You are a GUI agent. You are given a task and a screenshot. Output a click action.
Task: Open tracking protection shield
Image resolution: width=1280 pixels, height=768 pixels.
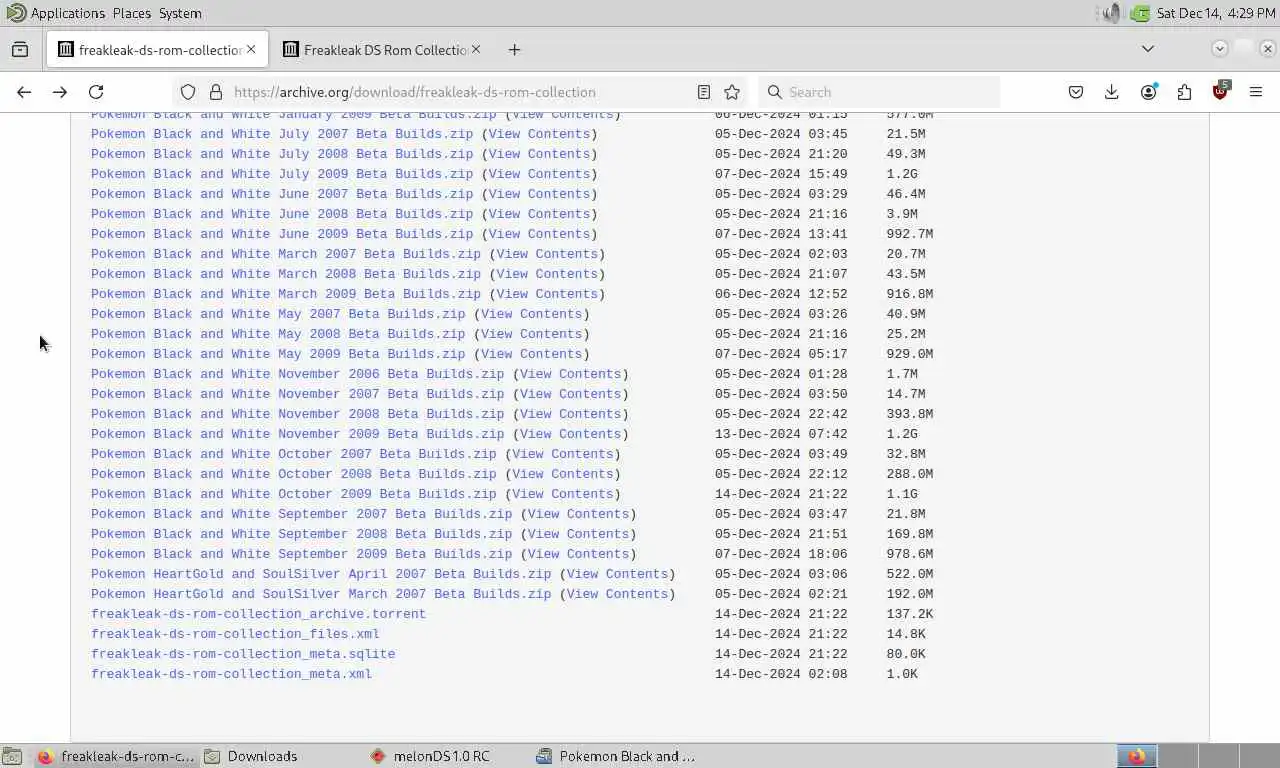(188, 92)
